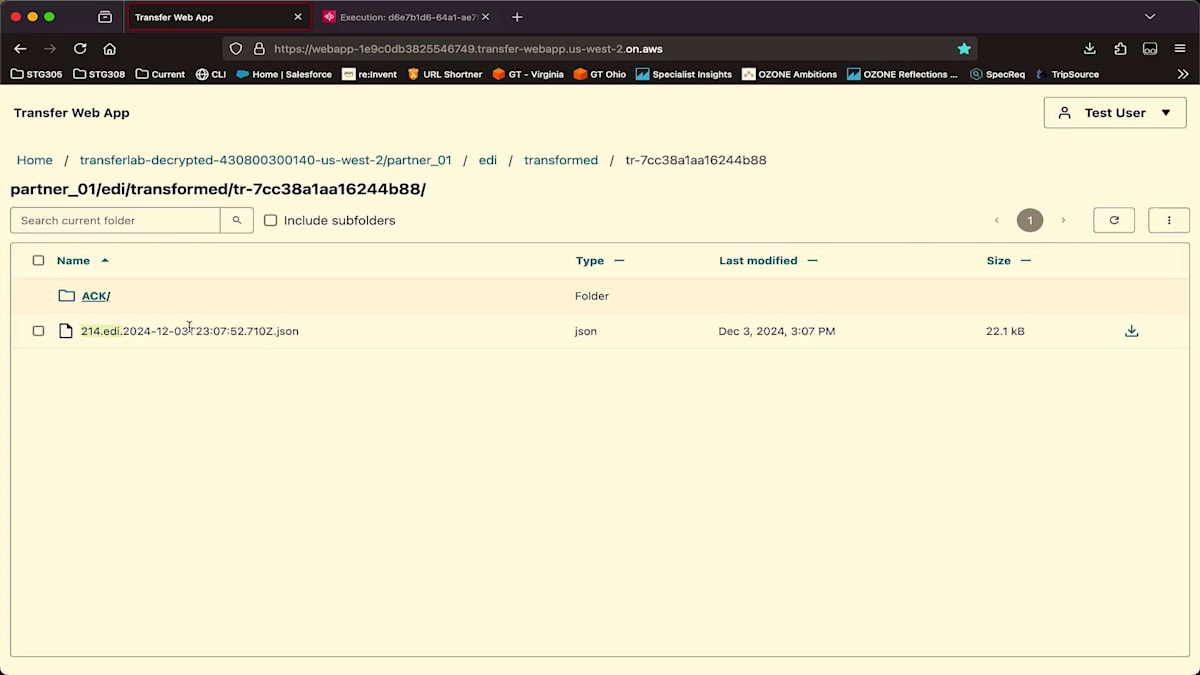The image size is (1200, 675).
Task: Open the browser downloads panel
Action: click(x=1090, y=48)
